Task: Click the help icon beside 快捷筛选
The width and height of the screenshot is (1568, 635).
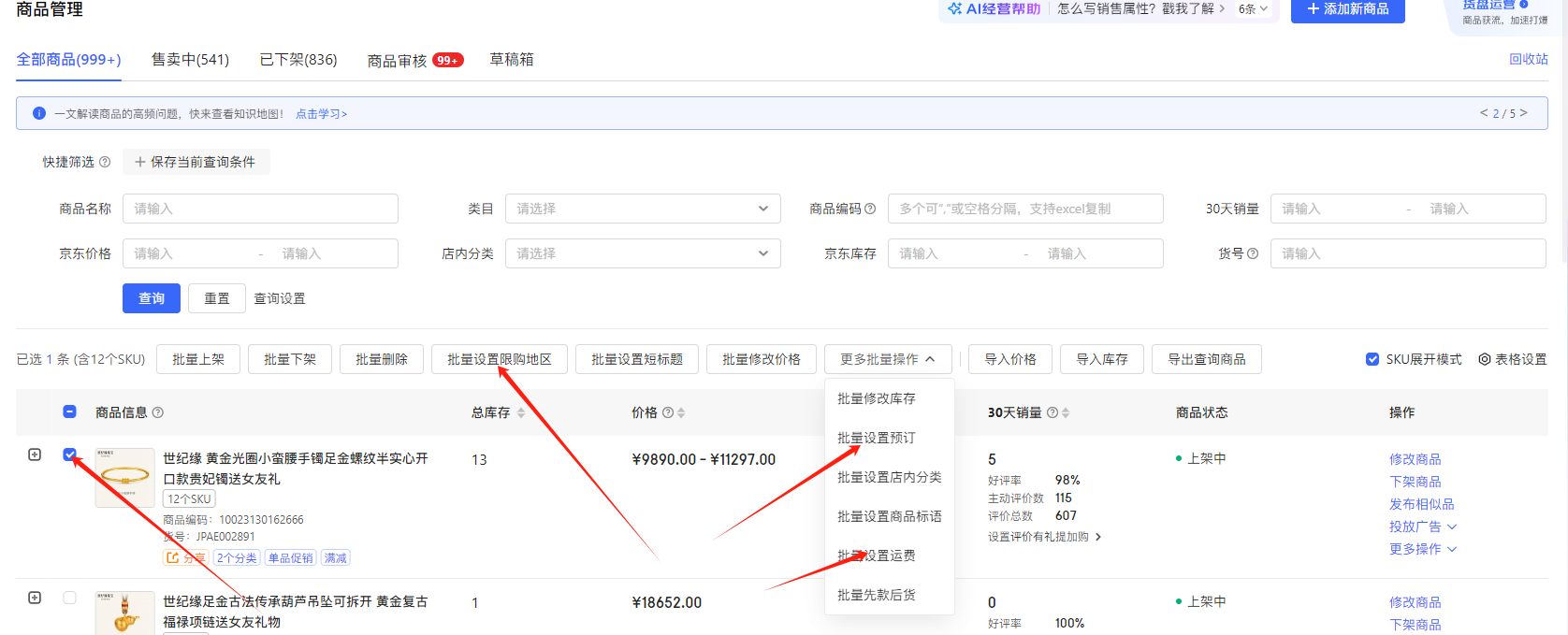Action: click(105, 162)
